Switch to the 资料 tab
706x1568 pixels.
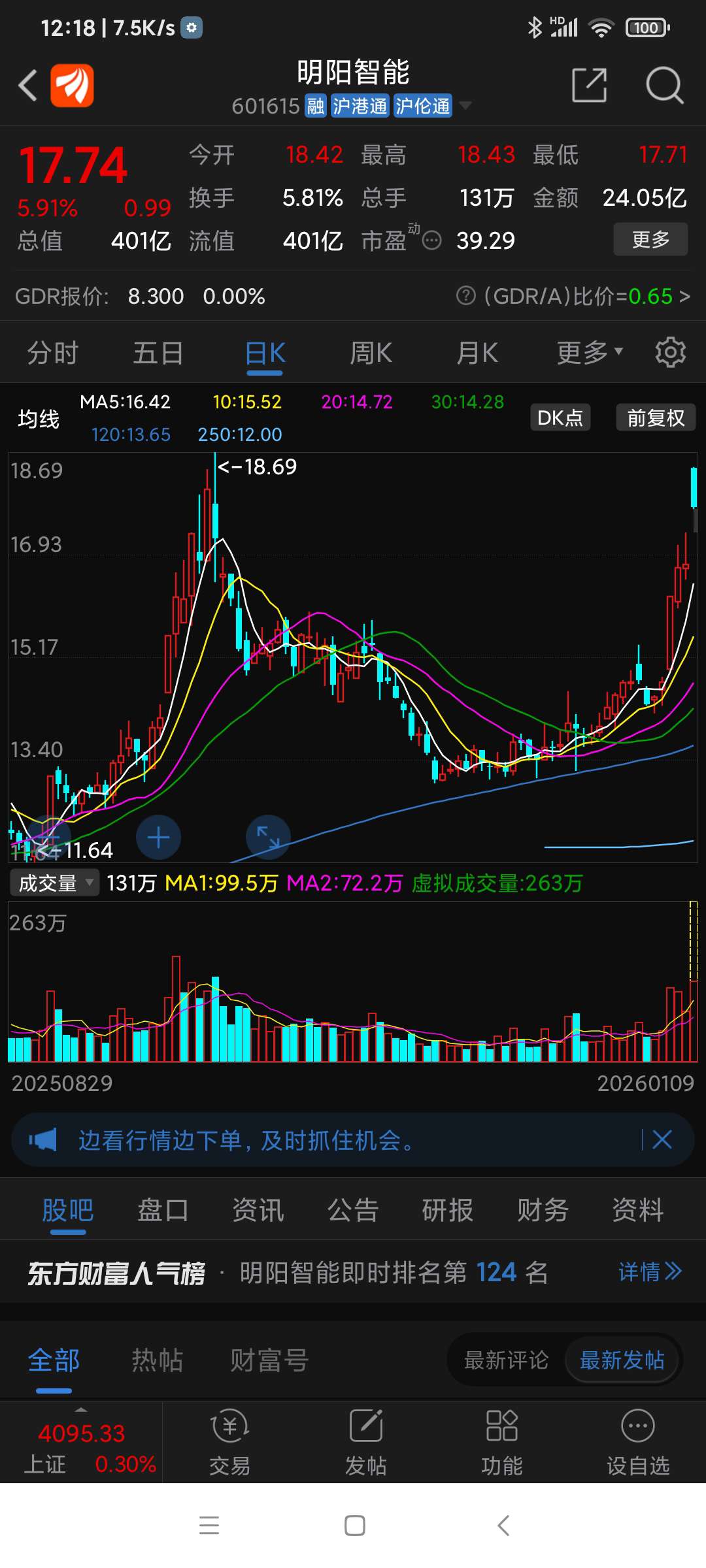637,1210
